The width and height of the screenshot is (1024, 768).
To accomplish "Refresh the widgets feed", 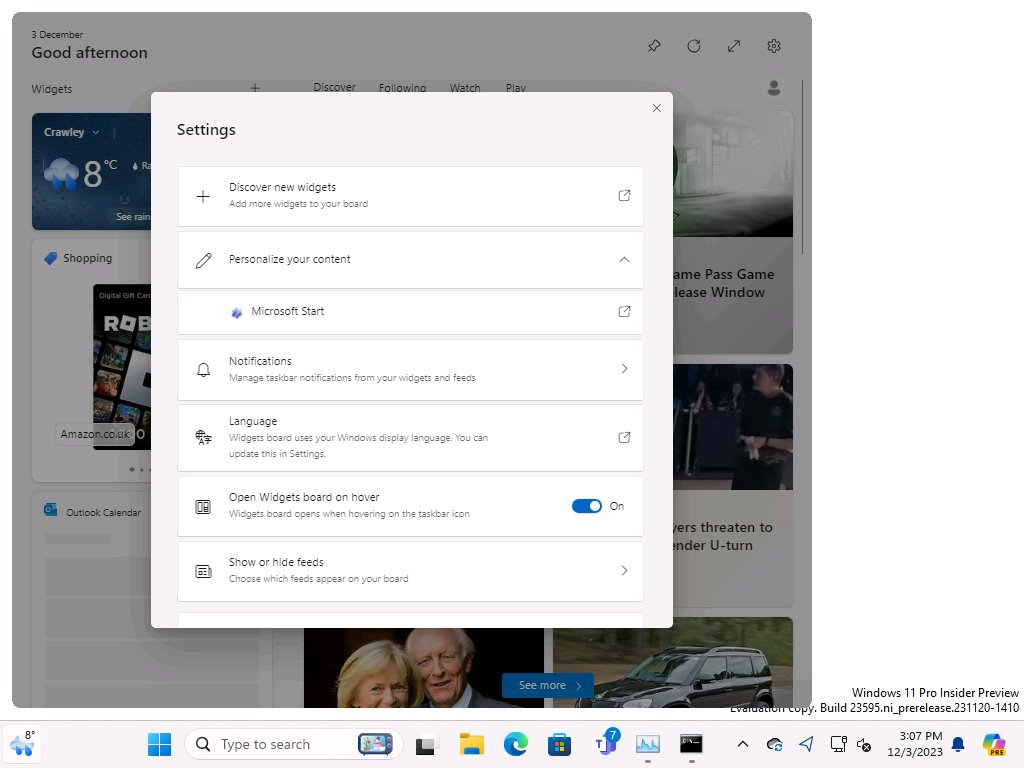I will click(694, 46).
